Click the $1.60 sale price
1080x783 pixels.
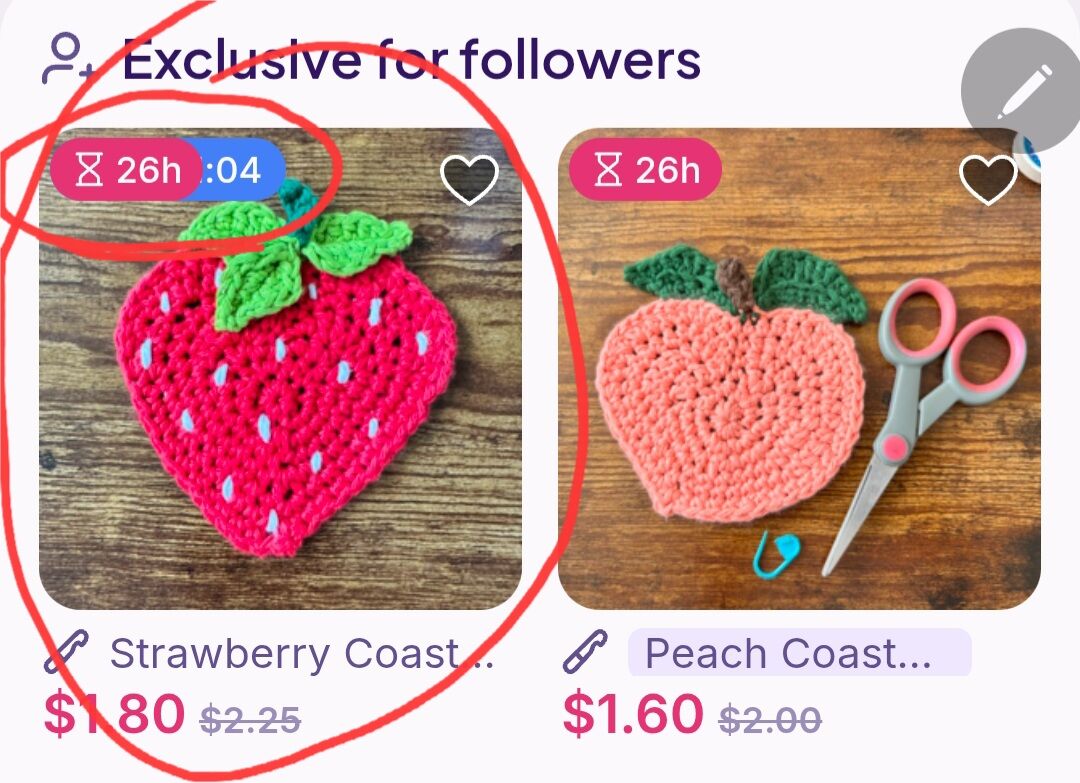click(633, 713)
